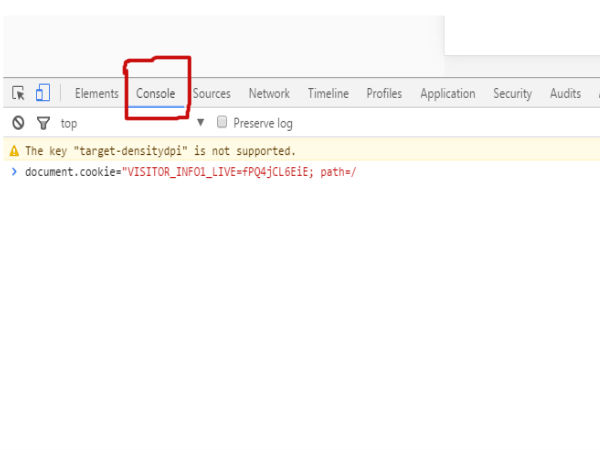Image resolution: width=600 pixels, height=450 pixels.
Task: Click the console filter funnel icon
Action: (42, 123)
